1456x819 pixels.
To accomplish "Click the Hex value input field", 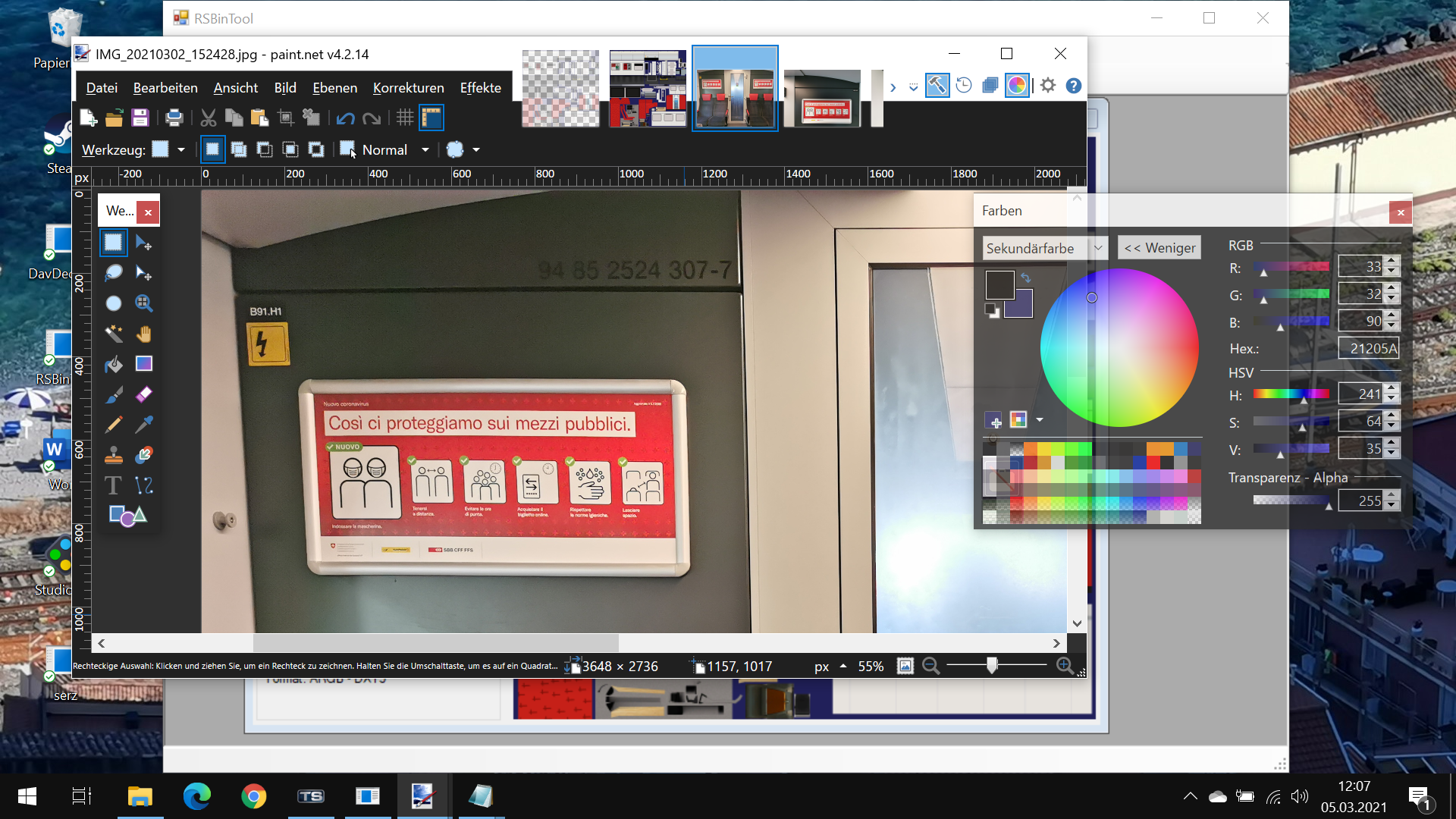I will 1368,348.
